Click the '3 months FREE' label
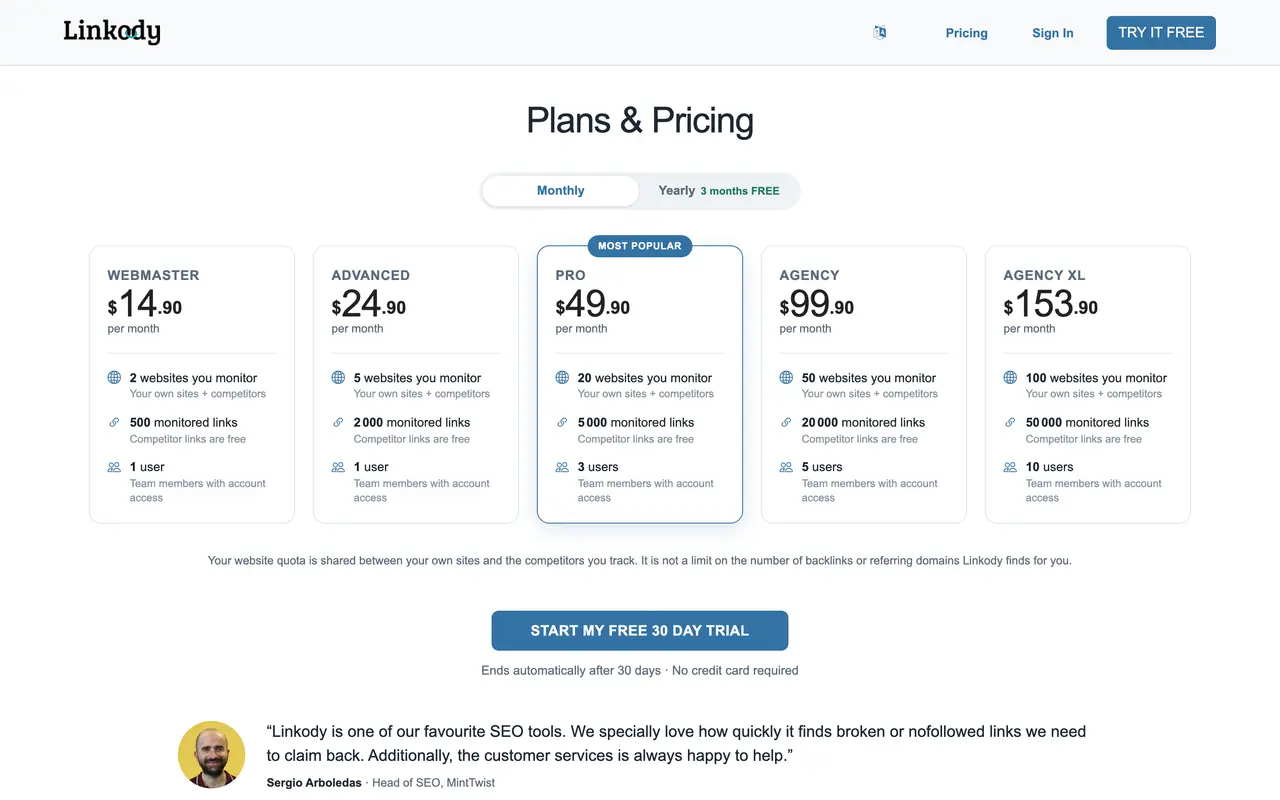This screenshot has height=800, width=1280. (x=740, y=191)
